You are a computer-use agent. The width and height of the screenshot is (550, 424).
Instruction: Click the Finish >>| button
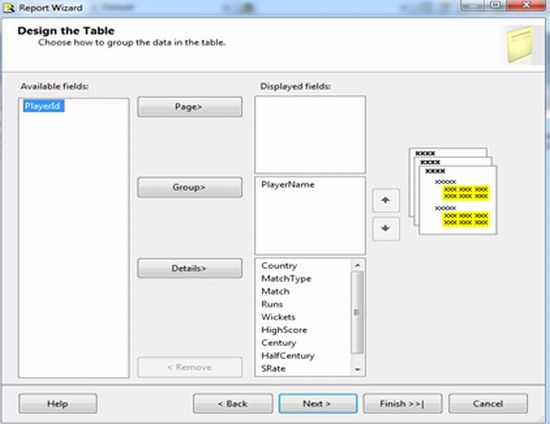pos(402,404)
